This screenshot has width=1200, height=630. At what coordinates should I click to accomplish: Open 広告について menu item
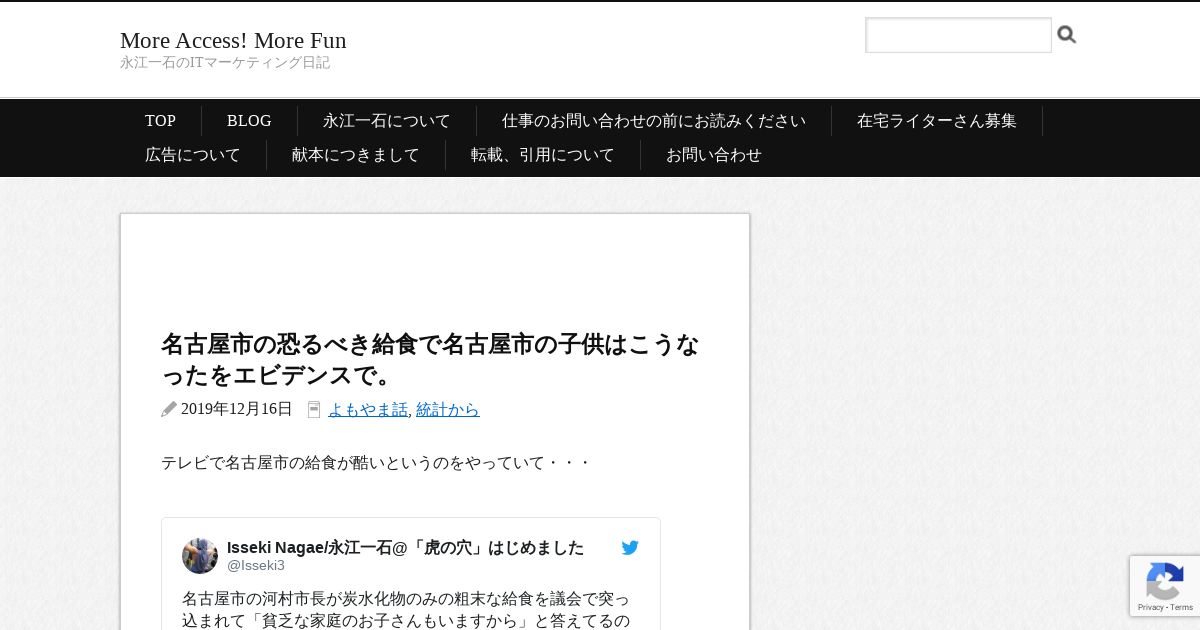point(193,155)
